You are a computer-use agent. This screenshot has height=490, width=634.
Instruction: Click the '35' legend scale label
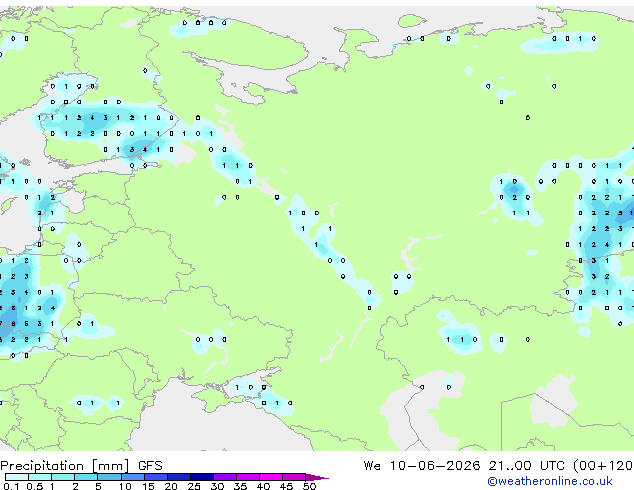(x=240, y=486)
